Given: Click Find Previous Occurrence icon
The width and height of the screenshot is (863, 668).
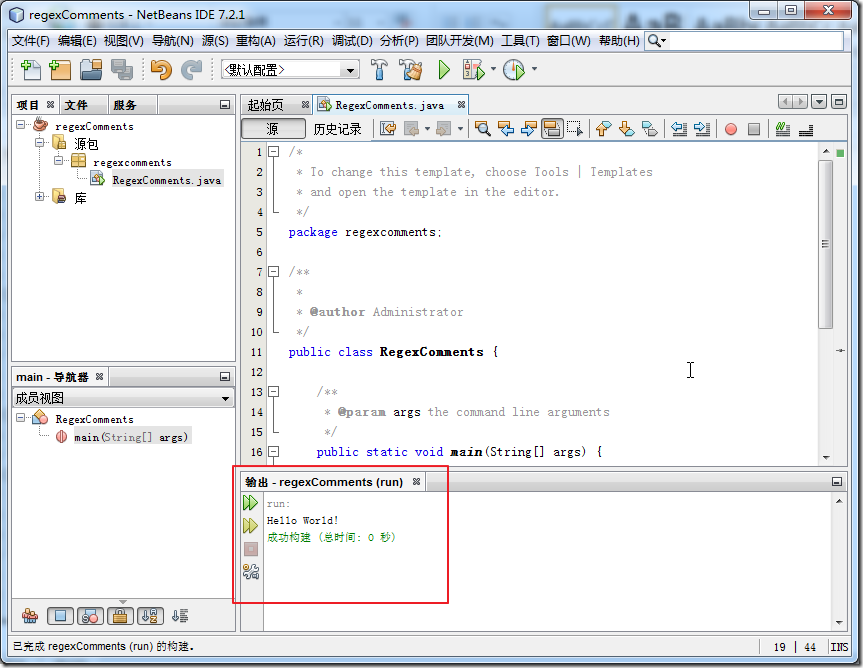Looking at the screenshot, I should click(506, 129).
